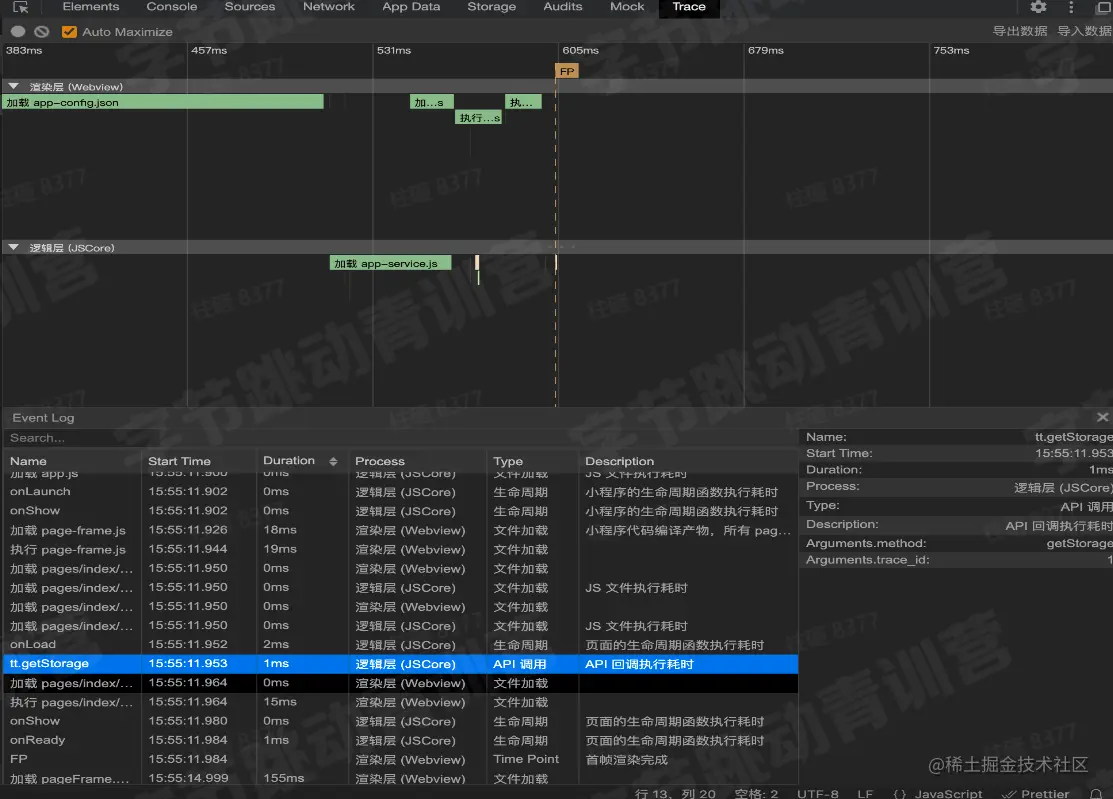Focus the Event Log search field

point(398,438)
